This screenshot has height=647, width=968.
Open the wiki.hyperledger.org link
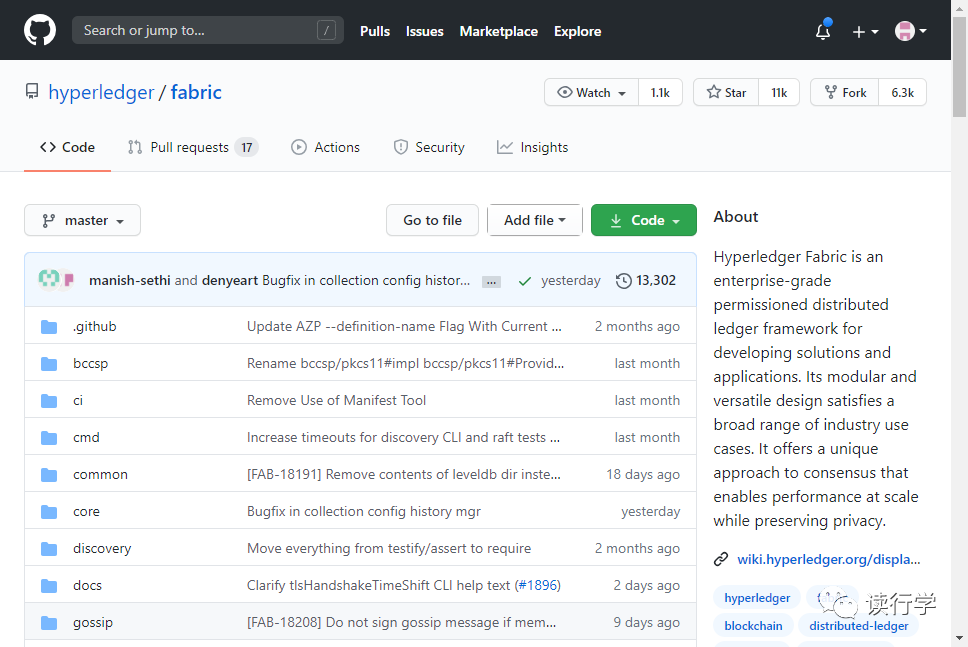click(x=828, y=559)
